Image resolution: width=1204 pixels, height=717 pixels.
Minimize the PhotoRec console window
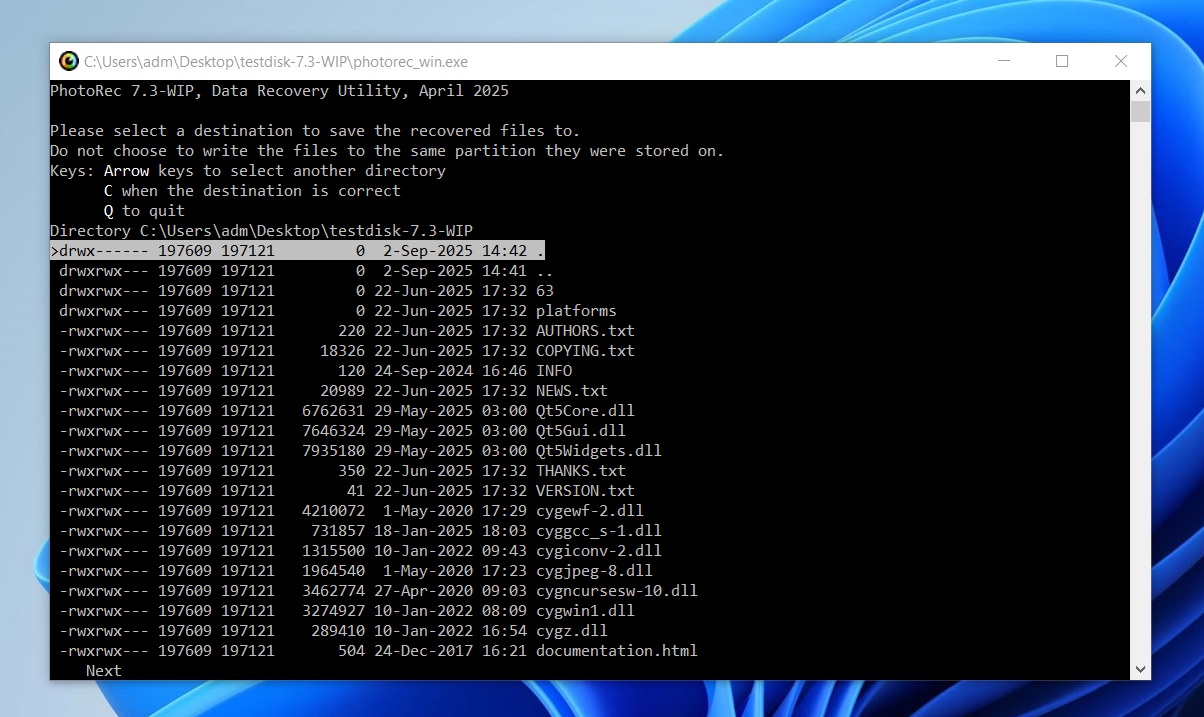click(x=1003, y=62)
